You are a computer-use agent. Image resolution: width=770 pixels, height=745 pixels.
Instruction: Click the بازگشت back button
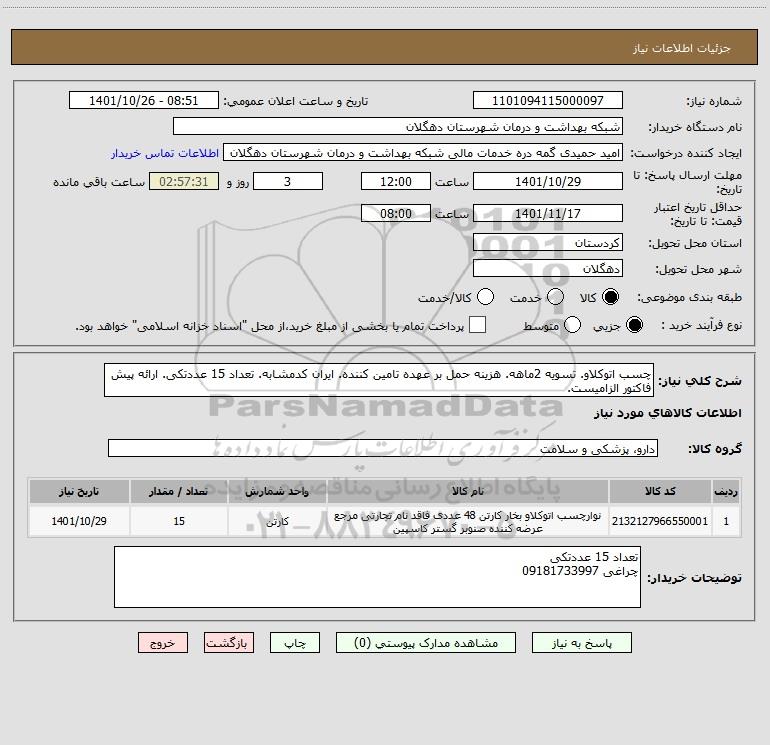point(229,643)
